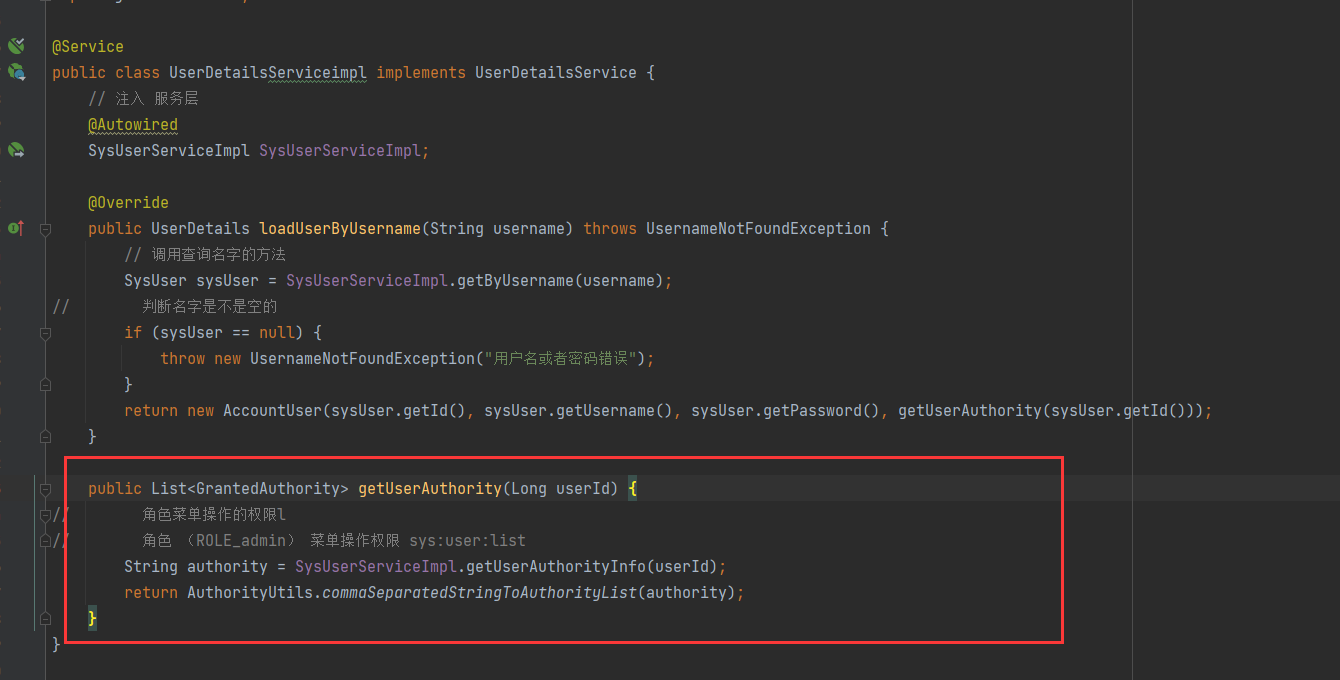The image size is (1340, 680).
Task: Click the throw keyword
Action: click(183, 359)
